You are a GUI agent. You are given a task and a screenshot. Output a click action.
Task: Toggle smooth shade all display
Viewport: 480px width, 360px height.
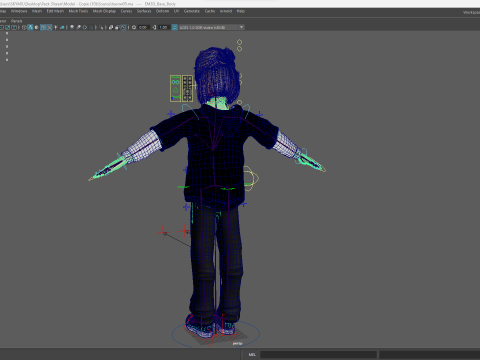pyautogui.click(x=30, y=27)
